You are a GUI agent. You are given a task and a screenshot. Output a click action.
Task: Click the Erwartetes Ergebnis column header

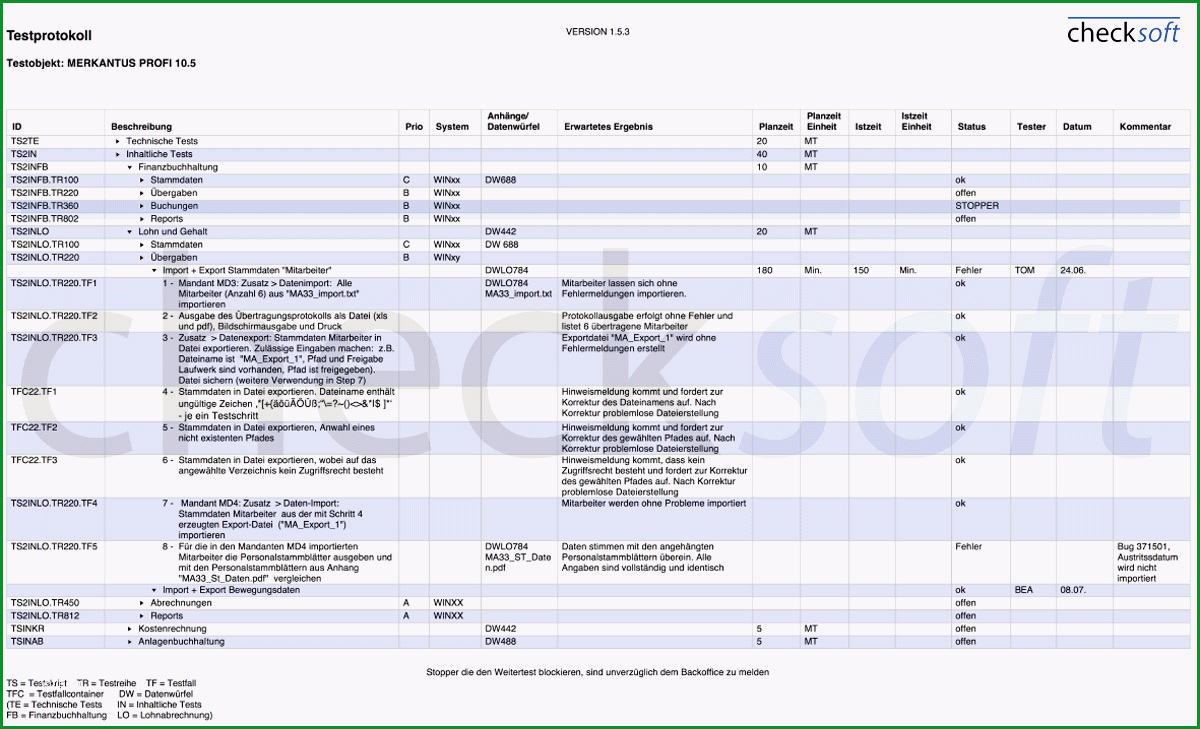608,127
